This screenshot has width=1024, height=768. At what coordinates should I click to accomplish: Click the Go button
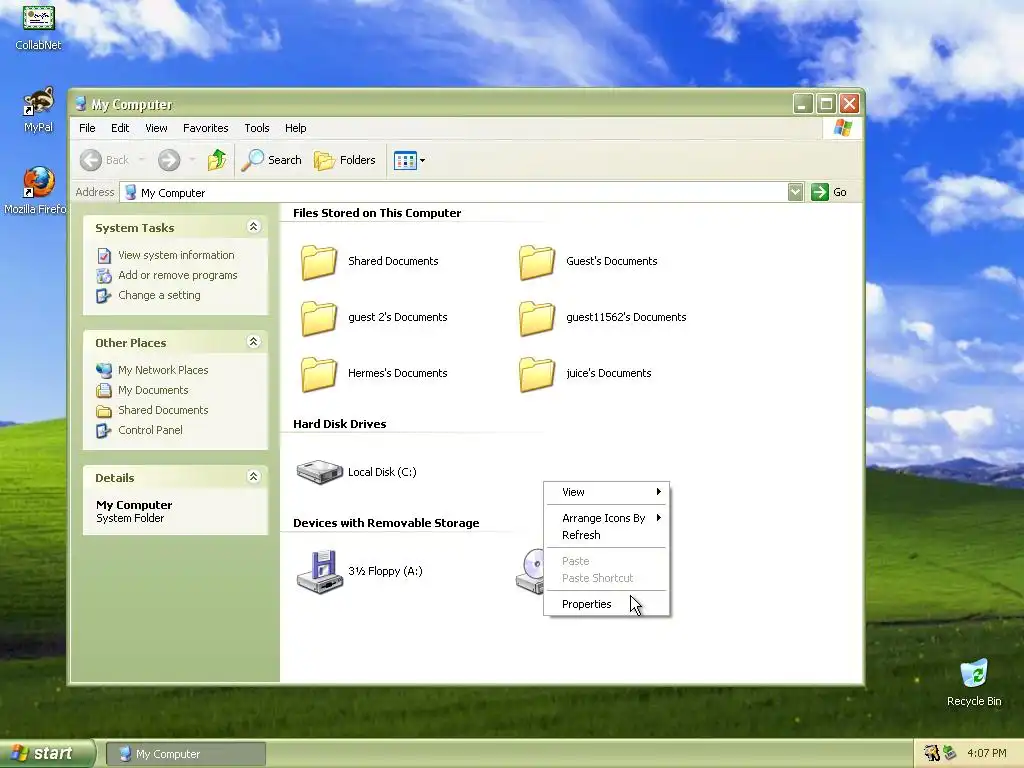click(x=829, y=192)
